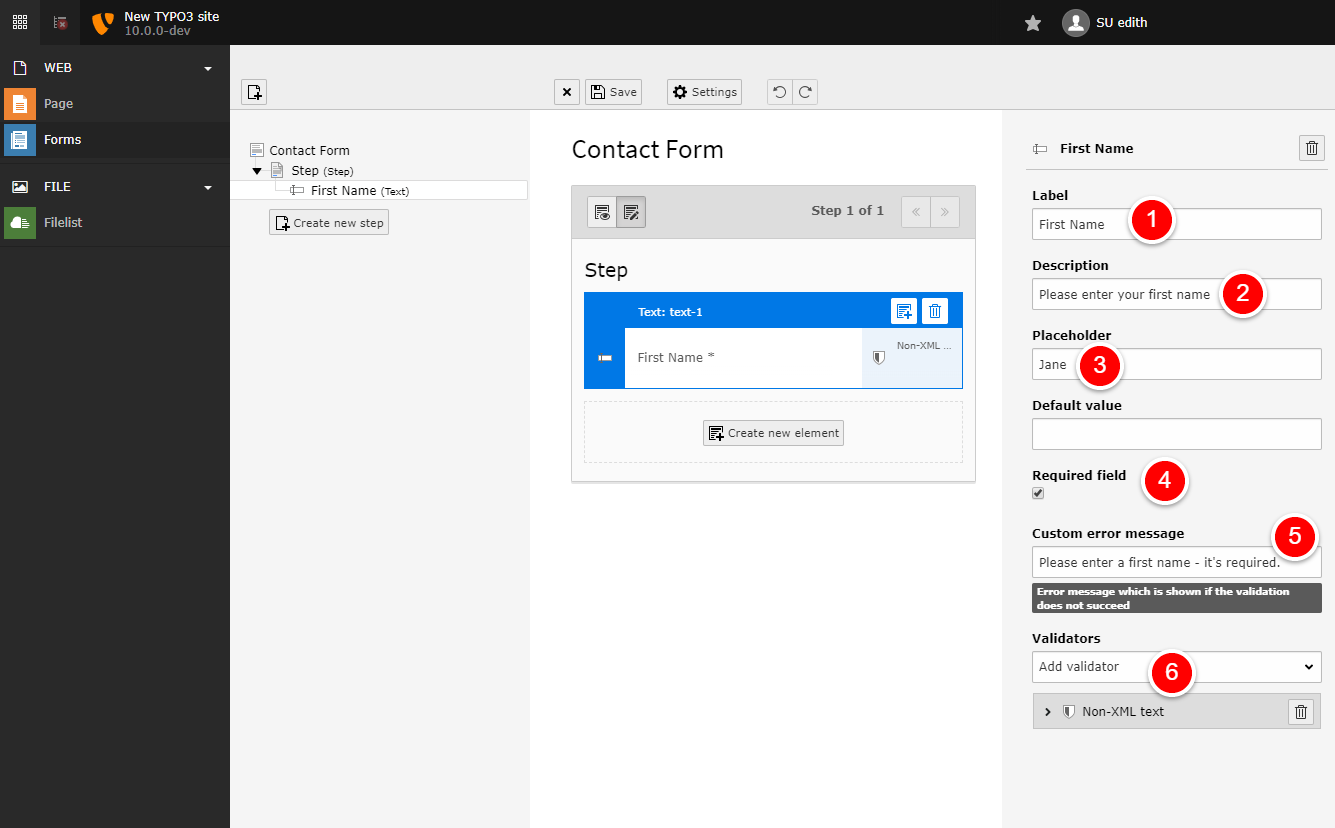
Task: Save the Contact Form
Action: pos(613,91)
